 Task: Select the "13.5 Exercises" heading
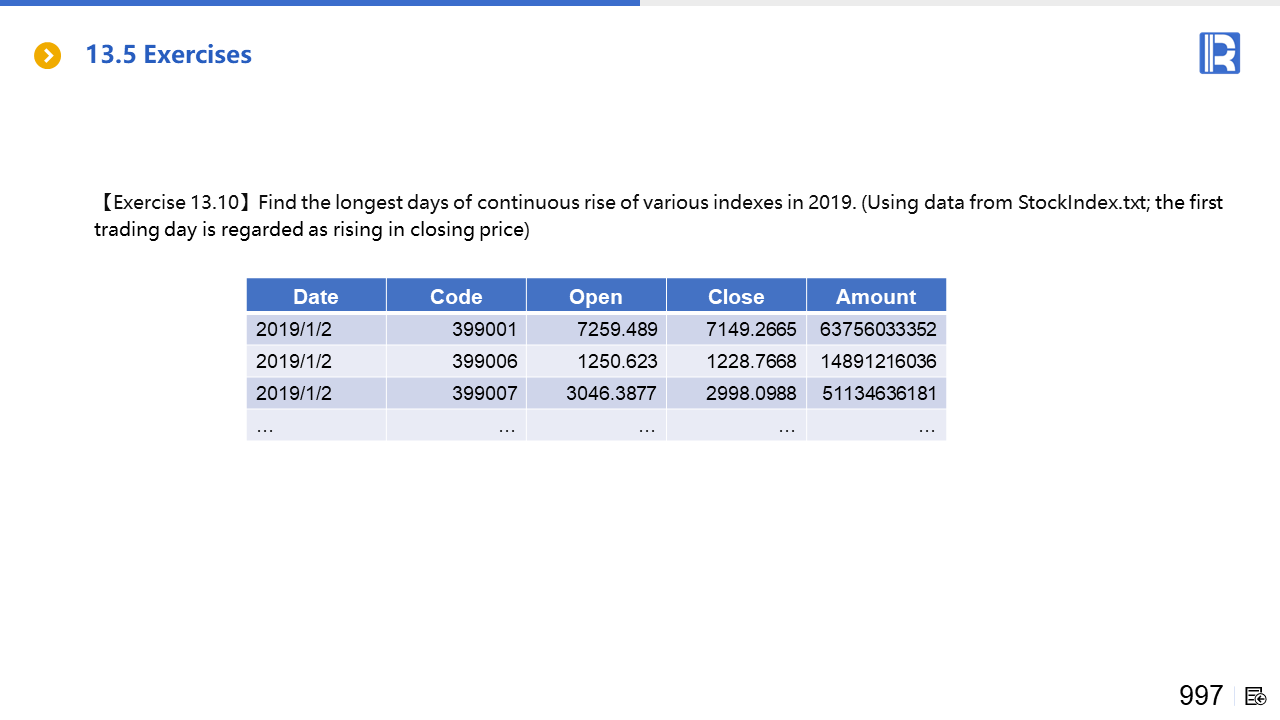tap(168, 55)
